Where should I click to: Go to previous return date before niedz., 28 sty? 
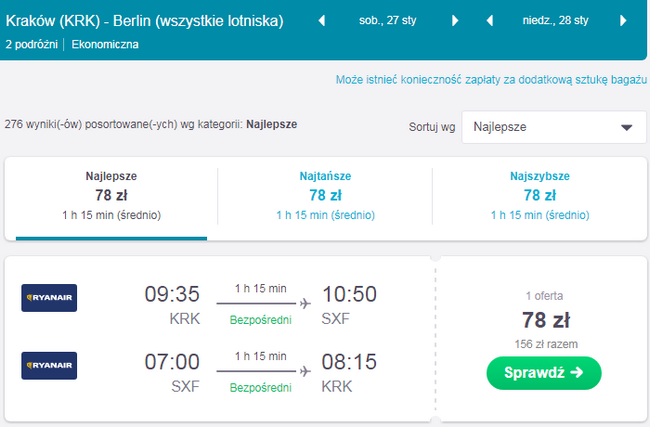point(490,20)
